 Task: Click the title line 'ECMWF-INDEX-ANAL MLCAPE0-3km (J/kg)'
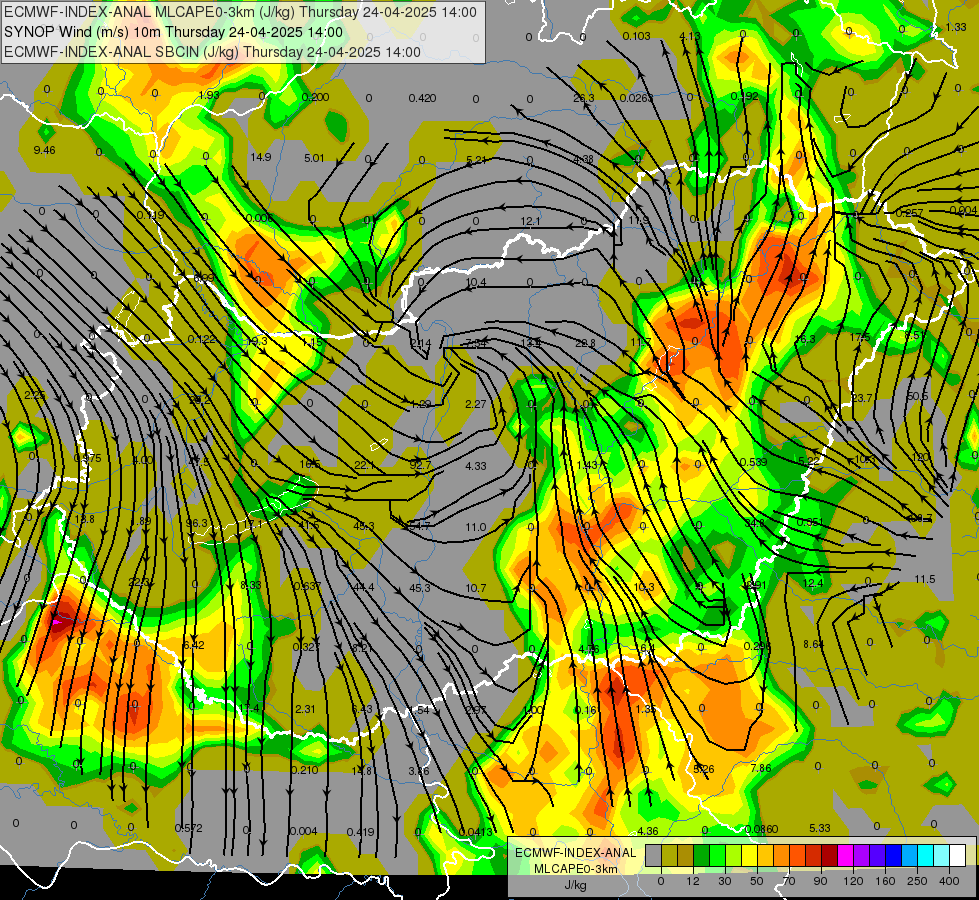(x=240, y=12)
